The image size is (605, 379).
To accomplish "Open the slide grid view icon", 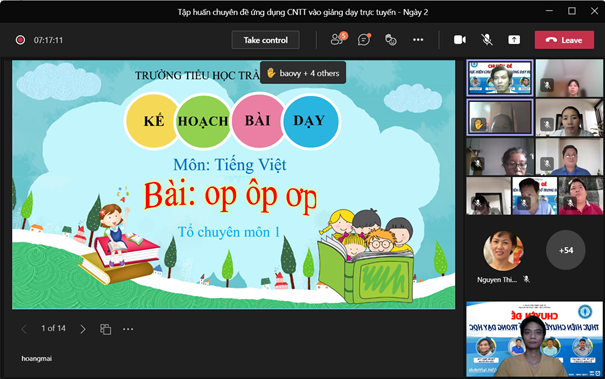I will pyautogui.click(x=105, y=329).
